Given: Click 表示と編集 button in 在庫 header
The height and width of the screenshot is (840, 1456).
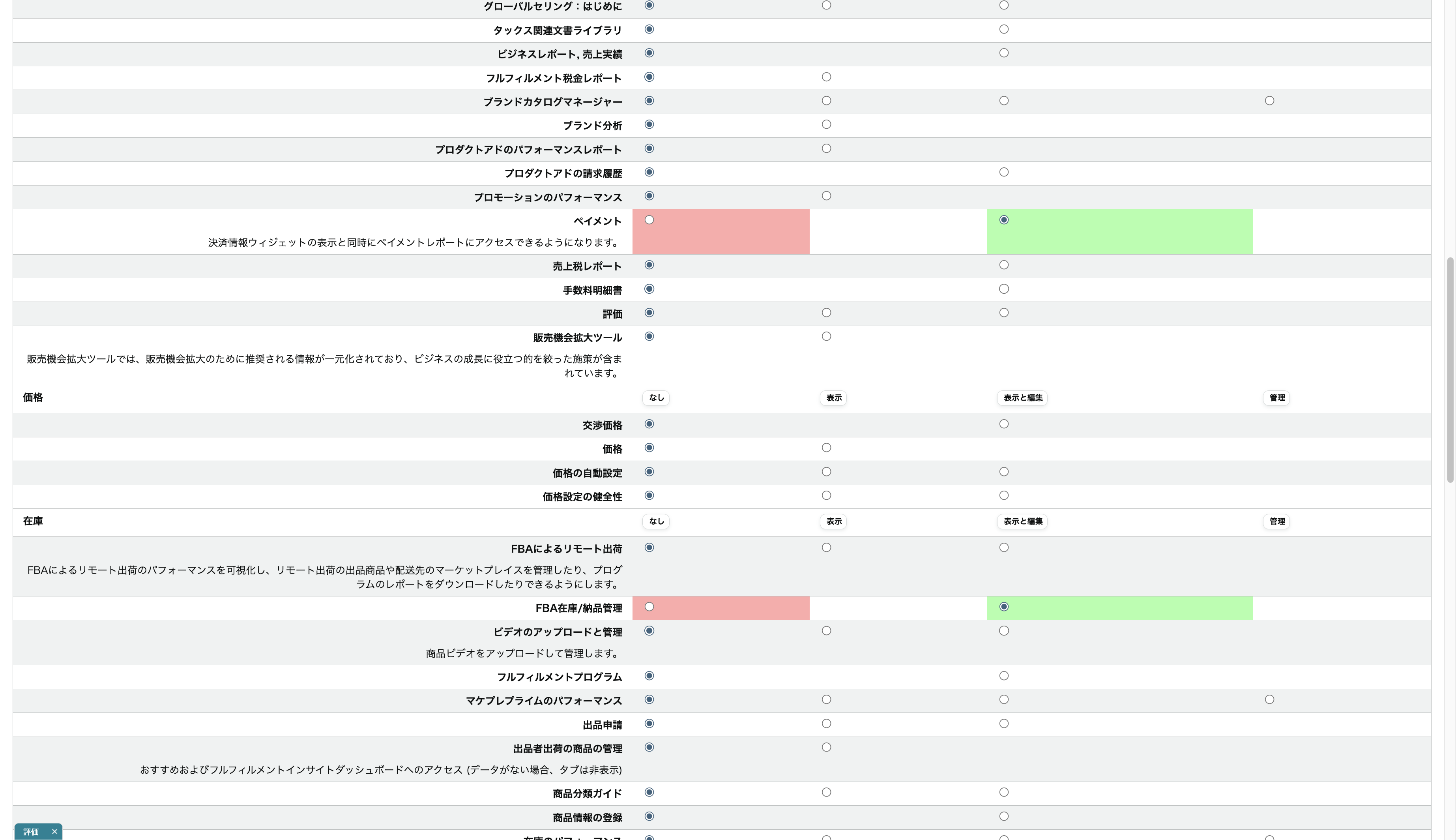Looking at the screenshot, I should tap(1022, 521).
